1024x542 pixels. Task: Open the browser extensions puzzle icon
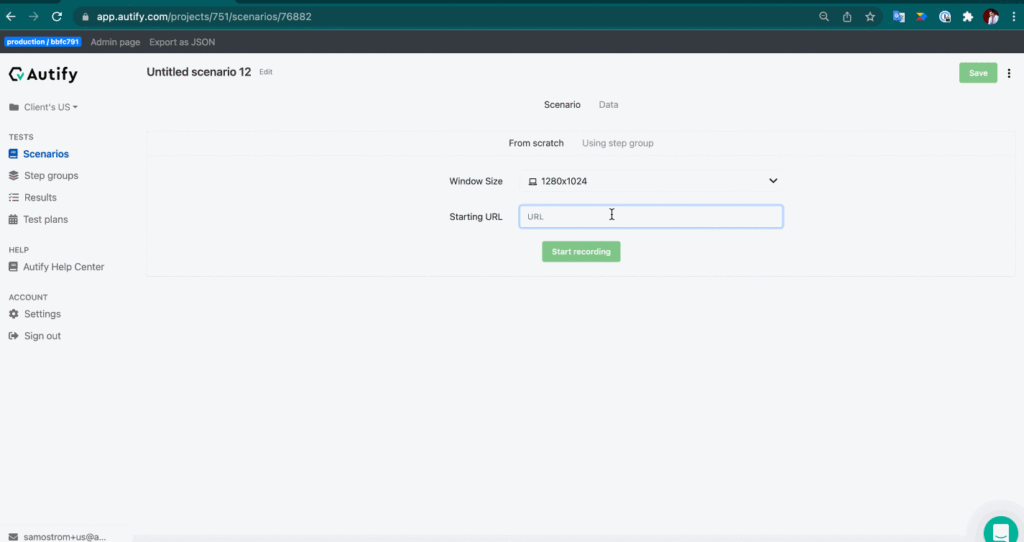pyautogui.click(x=967, y=16)
